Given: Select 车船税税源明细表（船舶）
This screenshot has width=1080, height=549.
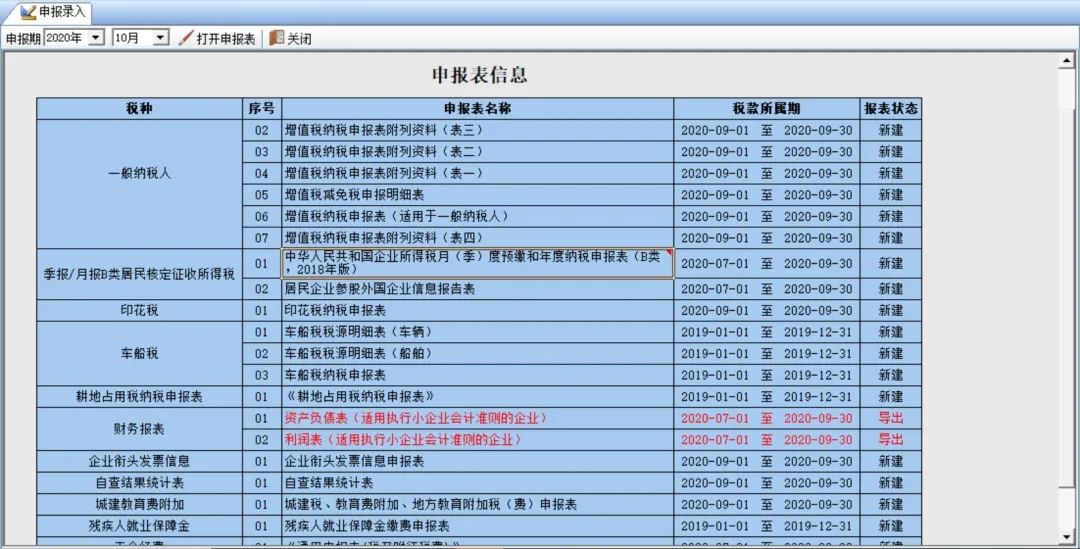Looking at the screenshot, I should point(477,353).
